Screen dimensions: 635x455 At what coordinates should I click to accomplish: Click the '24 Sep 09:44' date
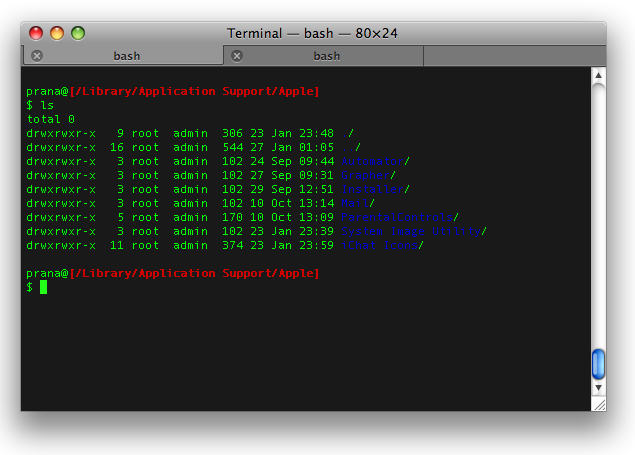292,162
